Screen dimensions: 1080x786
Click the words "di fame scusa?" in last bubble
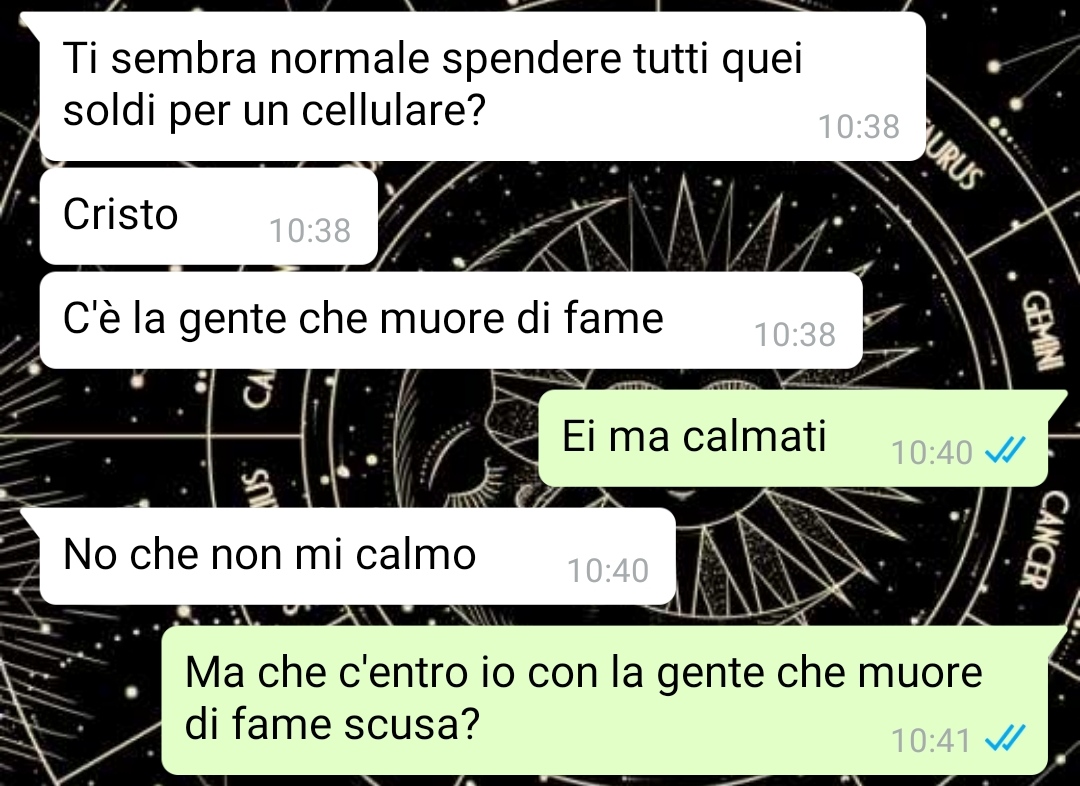[x=331, y=724]
